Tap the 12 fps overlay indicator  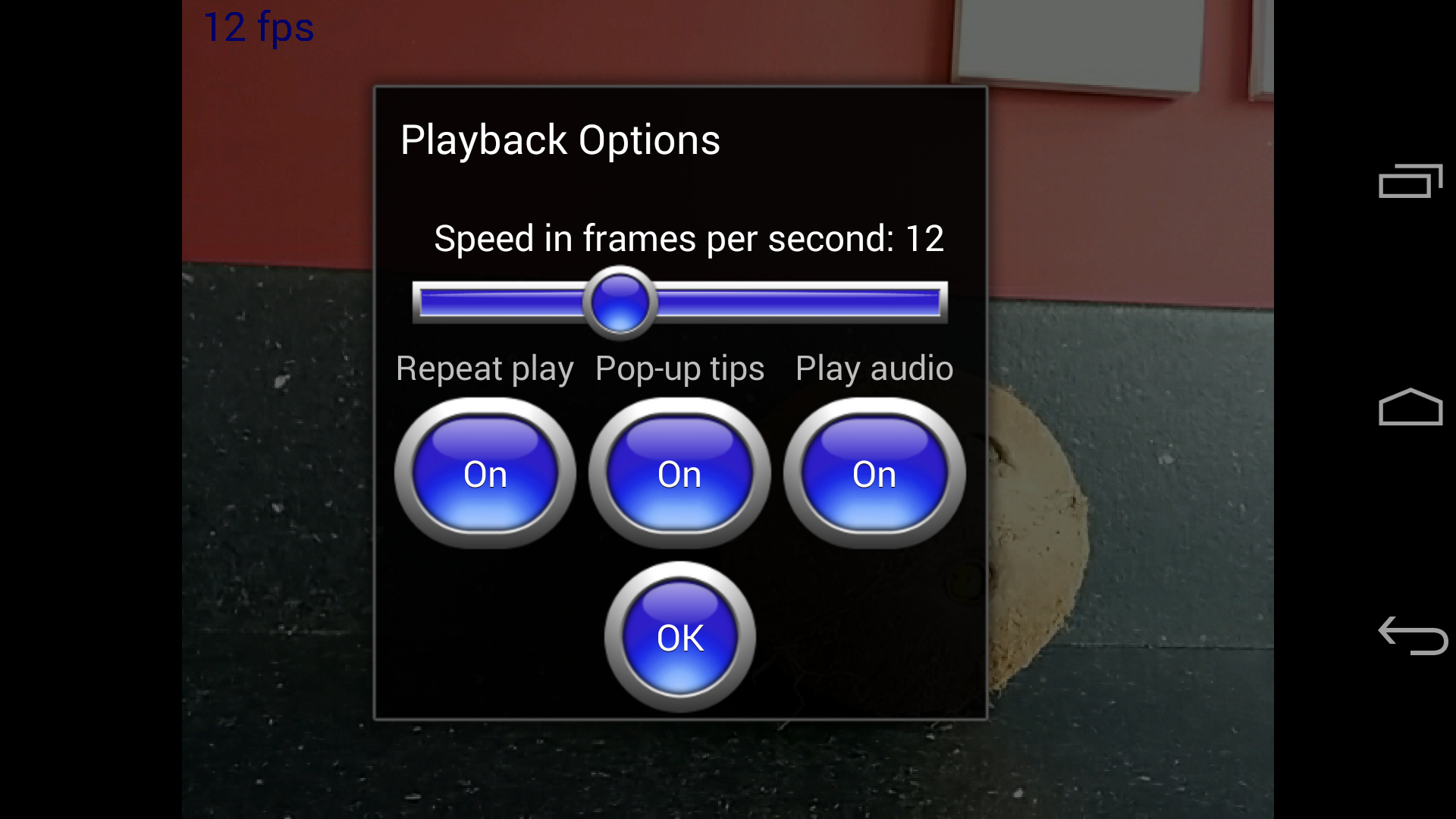click(259, 28)
